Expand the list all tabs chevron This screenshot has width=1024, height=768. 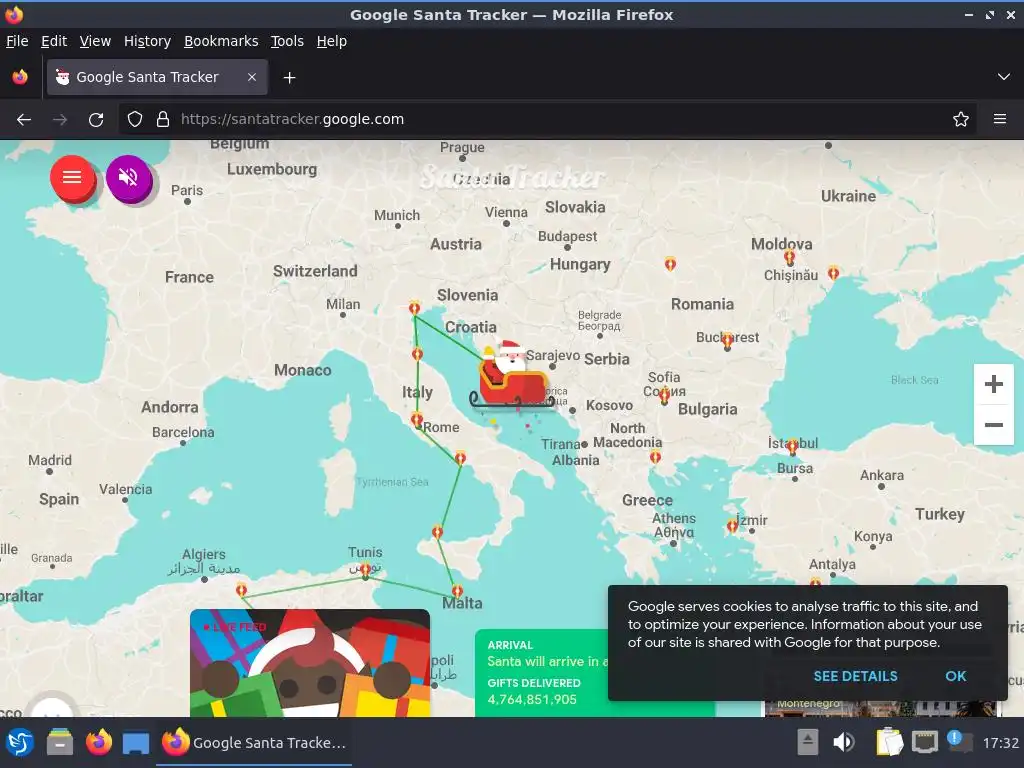tap(1004, 77)
